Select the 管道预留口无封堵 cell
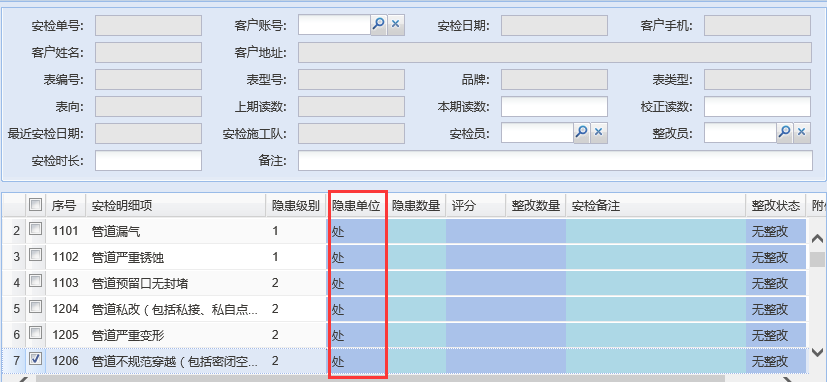This screenshot has width=827, height=382. [x=176, y=283]
